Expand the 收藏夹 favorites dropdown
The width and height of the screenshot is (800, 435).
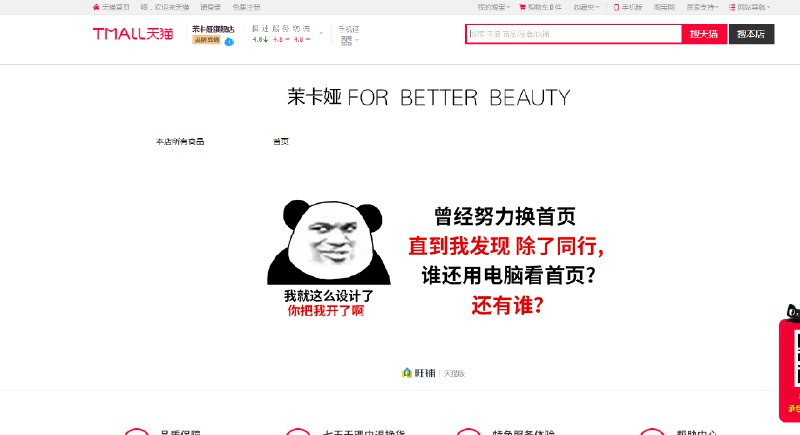(586, 7)
